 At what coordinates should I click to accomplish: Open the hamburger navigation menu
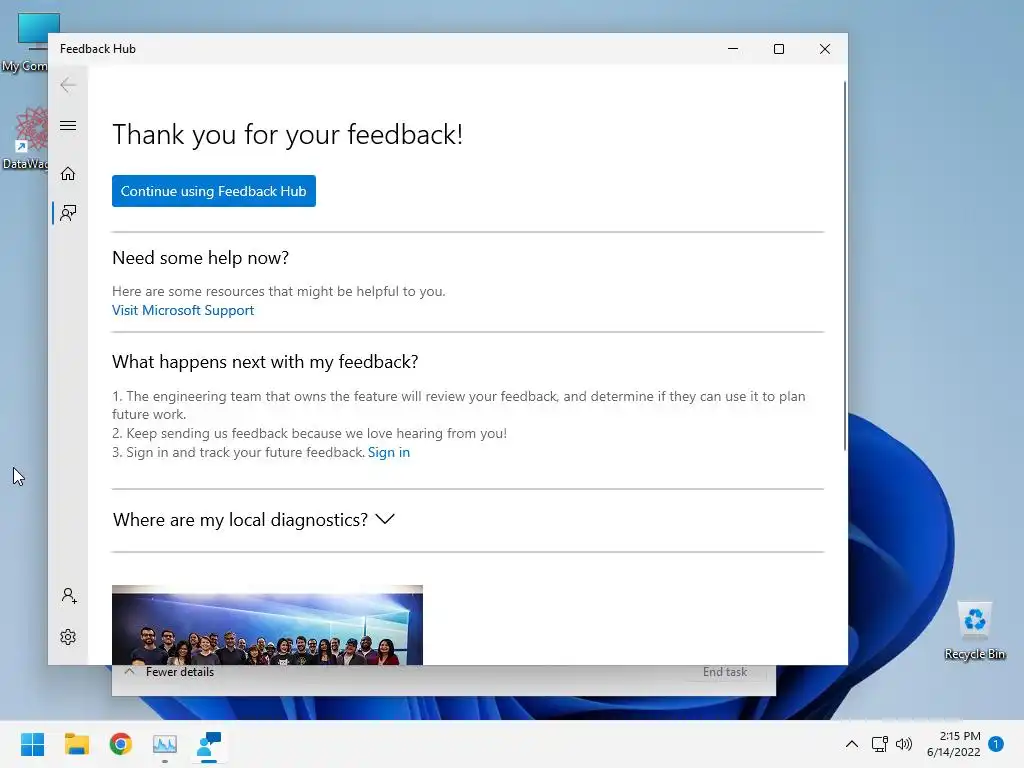tap(68, 125)
